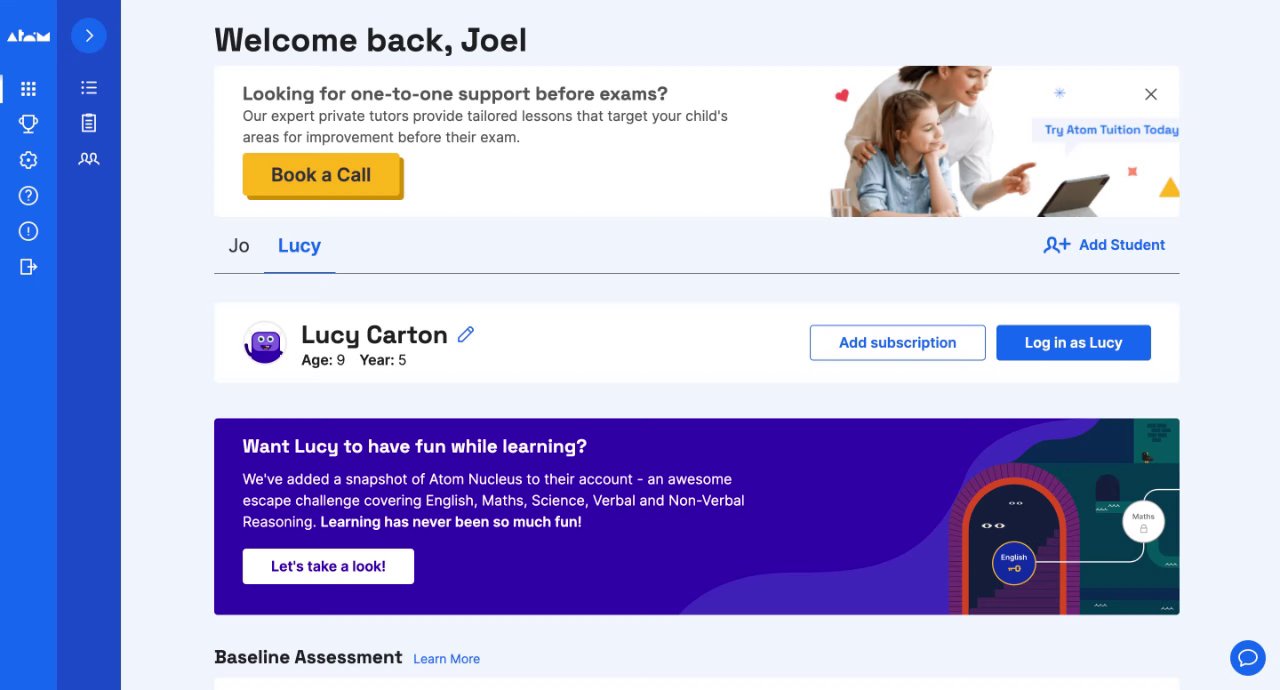Click the log out icon in the sidebar

pos(28,267)
